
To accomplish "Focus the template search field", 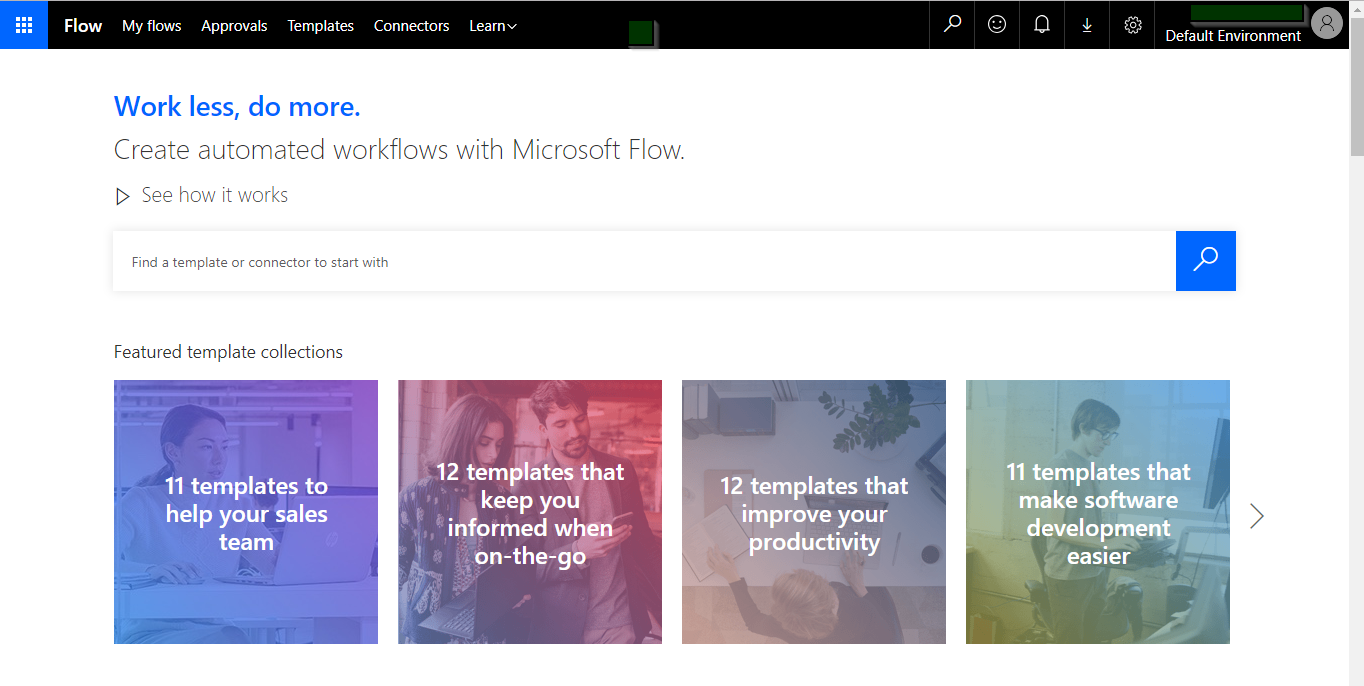I will pos(644,261).
